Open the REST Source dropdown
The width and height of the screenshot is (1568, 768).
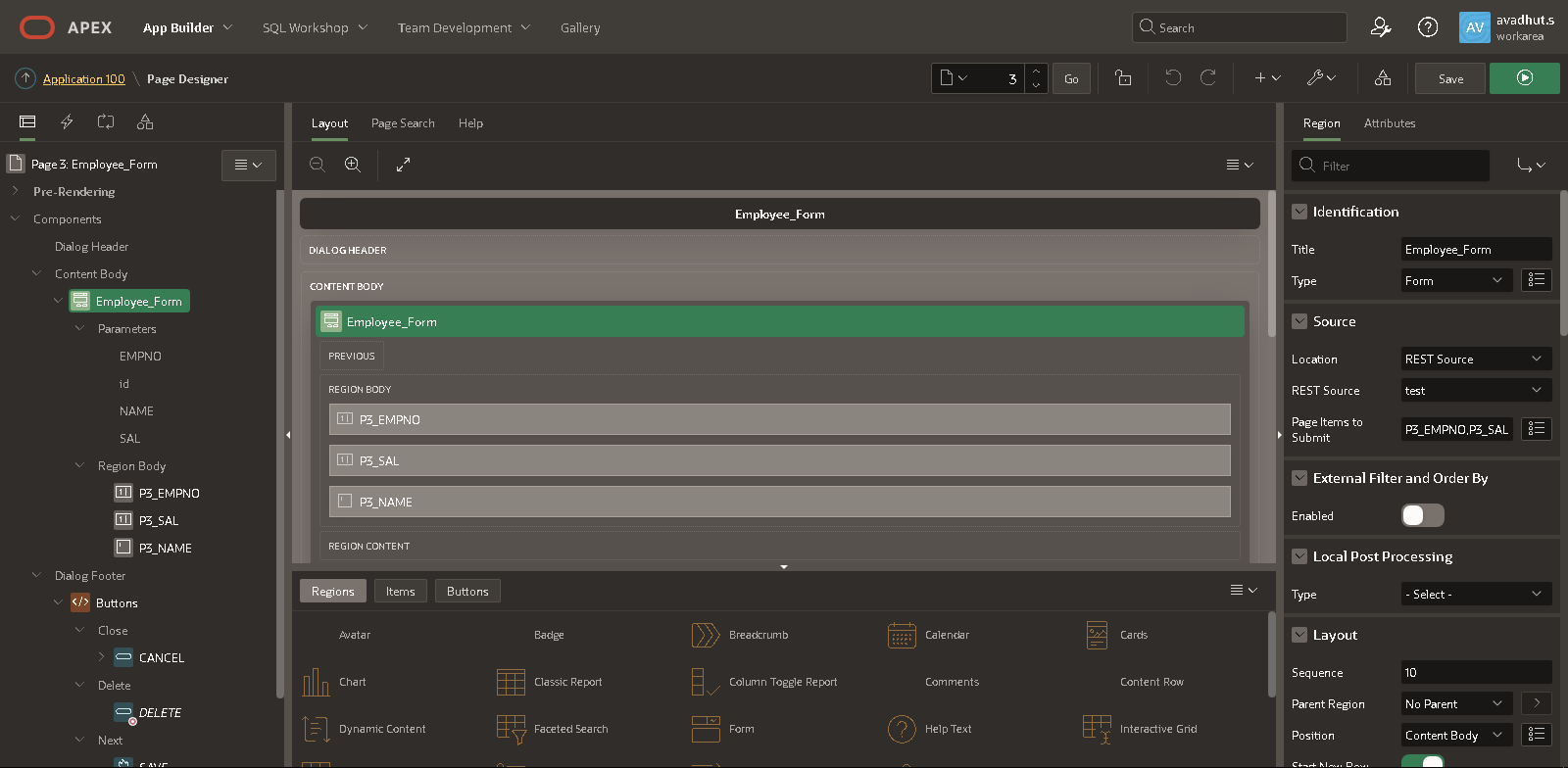click(x=1476, y=391)
